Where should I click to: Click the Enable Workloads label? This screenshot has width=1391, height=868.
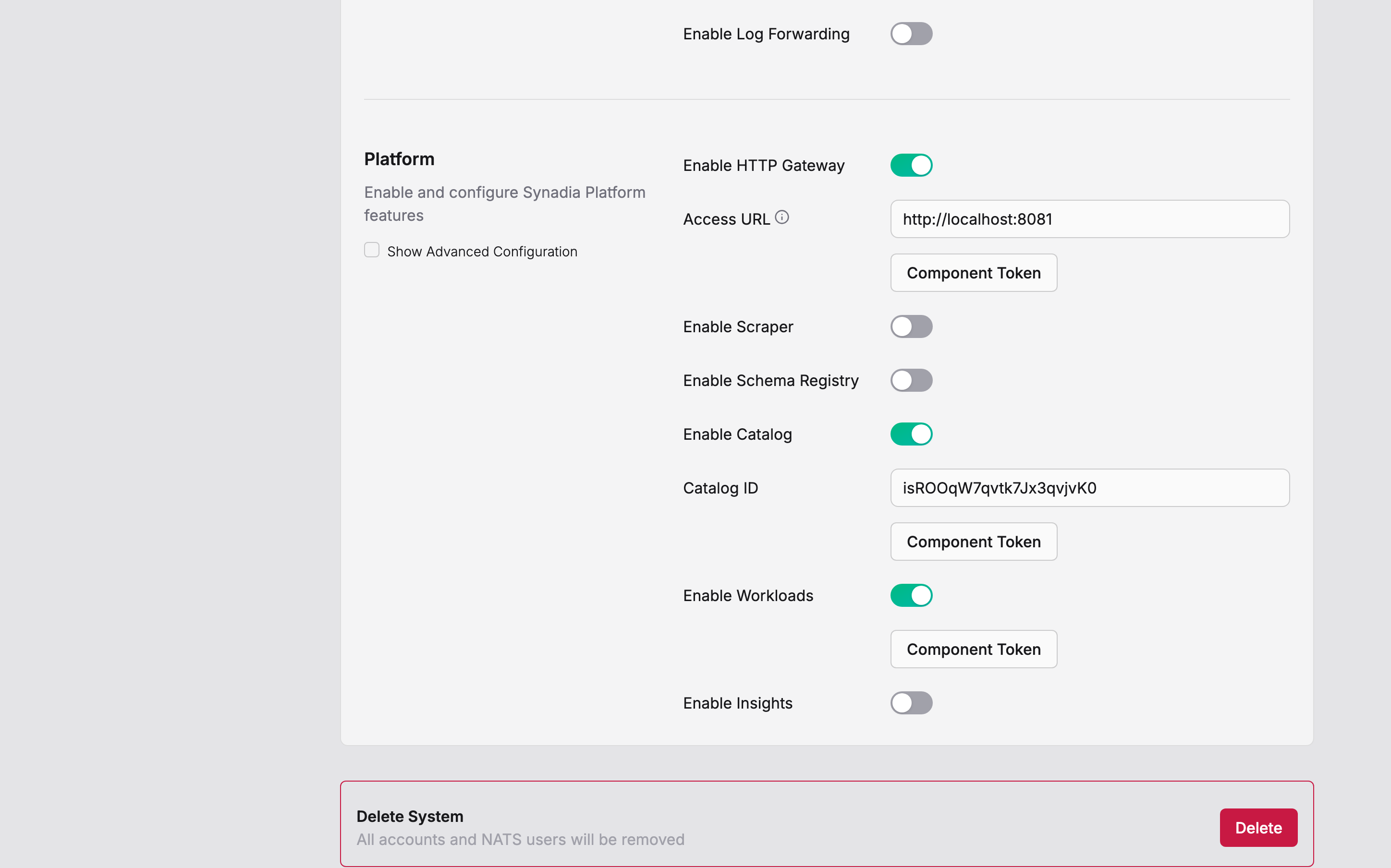pos(748,596)
